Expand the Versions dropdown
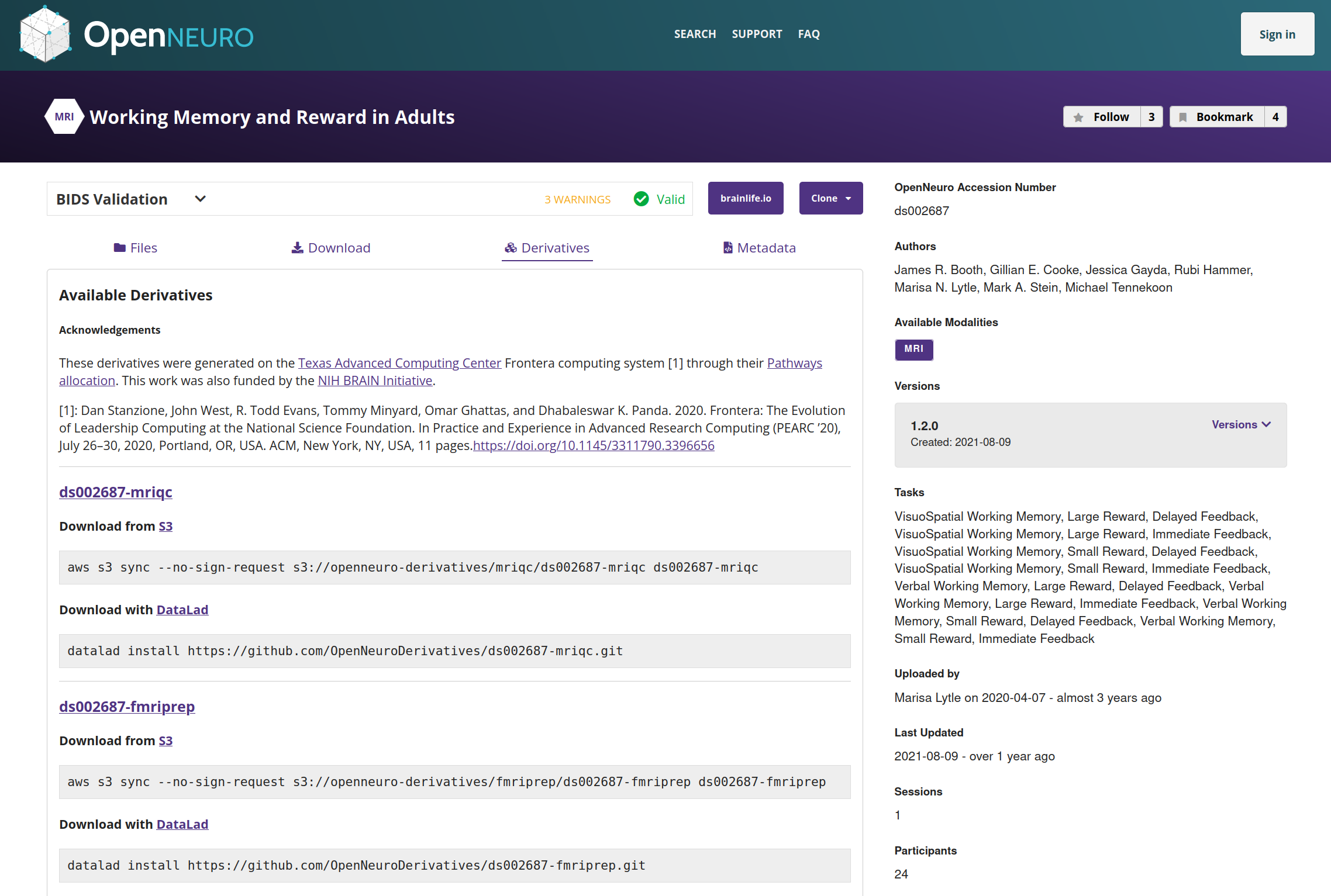This screenshot has width=1331, height=896. 1241,424
